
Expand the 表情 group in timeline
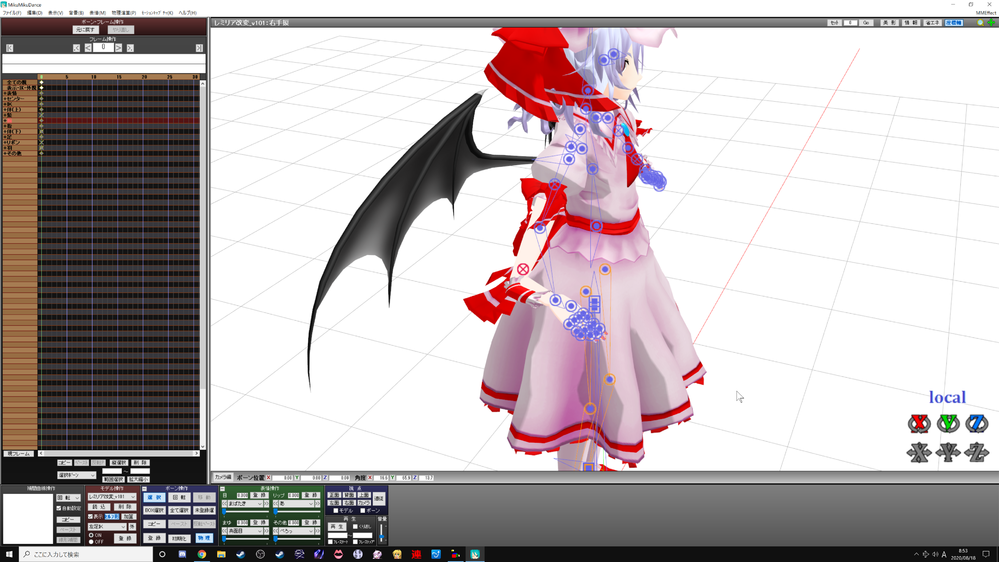4,93
